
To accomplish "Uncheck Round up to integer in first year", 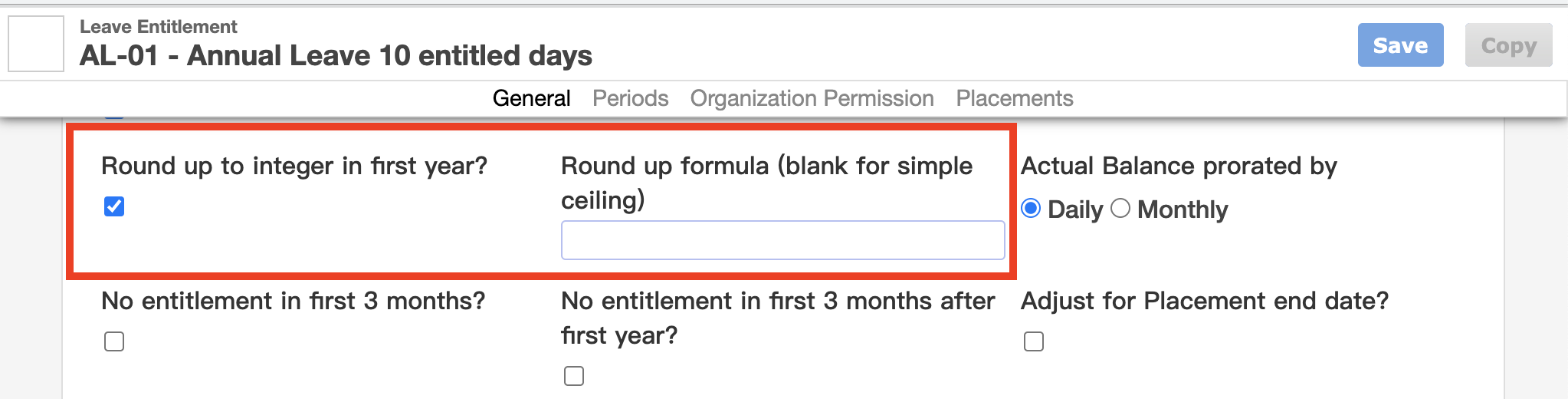I will 114,206.
